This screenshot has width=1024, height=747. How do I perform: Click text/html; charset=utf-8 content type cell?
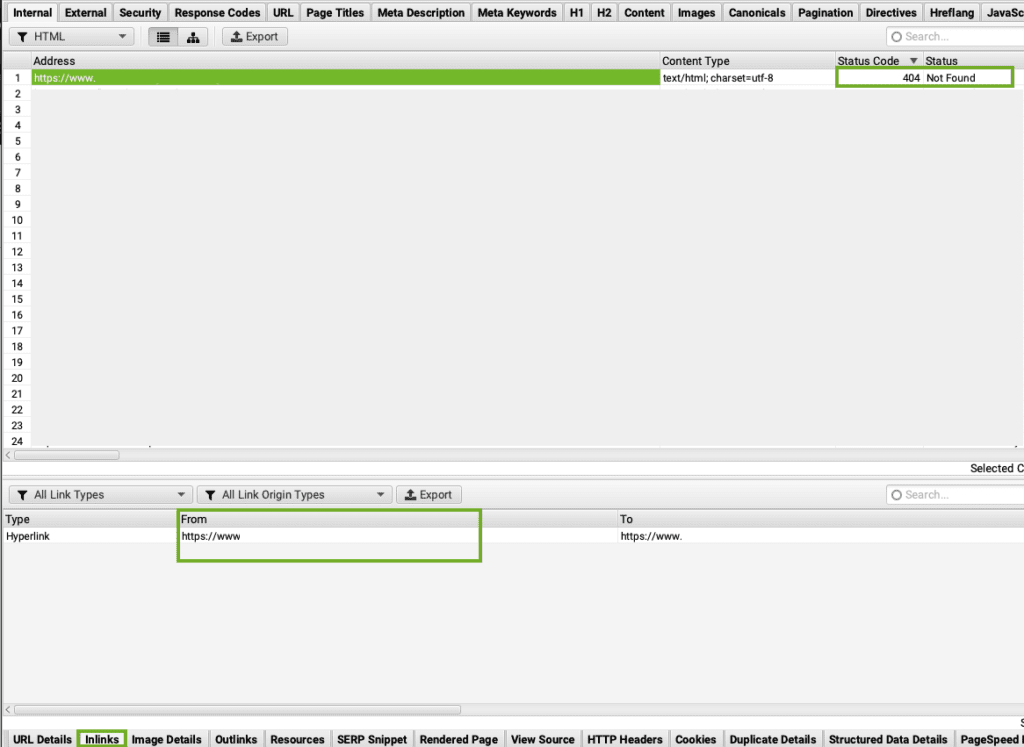(747, 78)
